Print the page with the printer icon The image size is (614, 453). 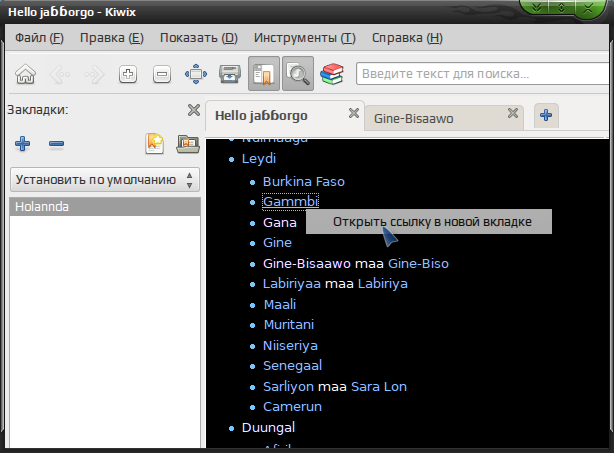click(x=230, y=74)
